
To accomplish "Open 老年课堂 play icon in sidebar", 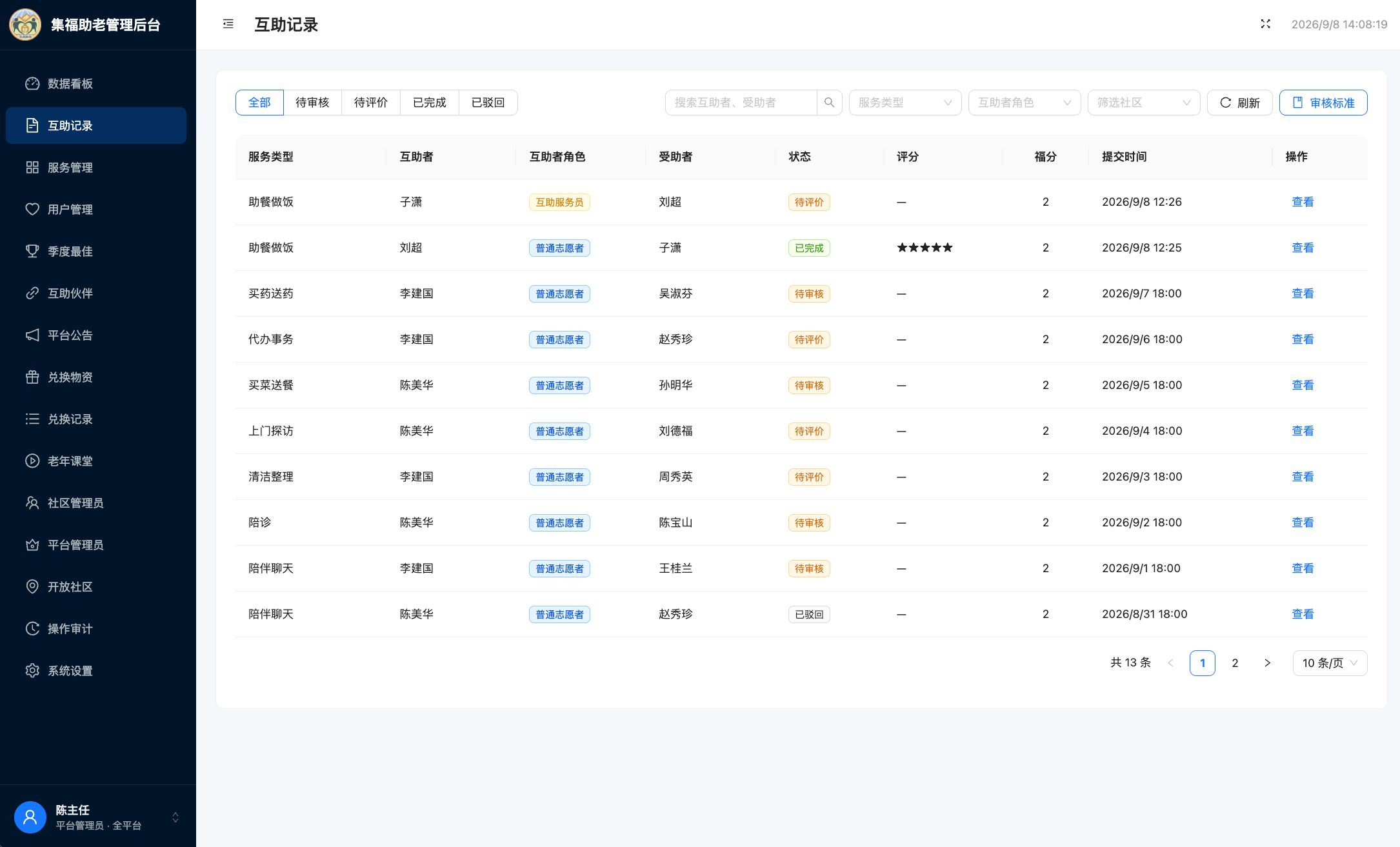I will [x=32, y=461].
